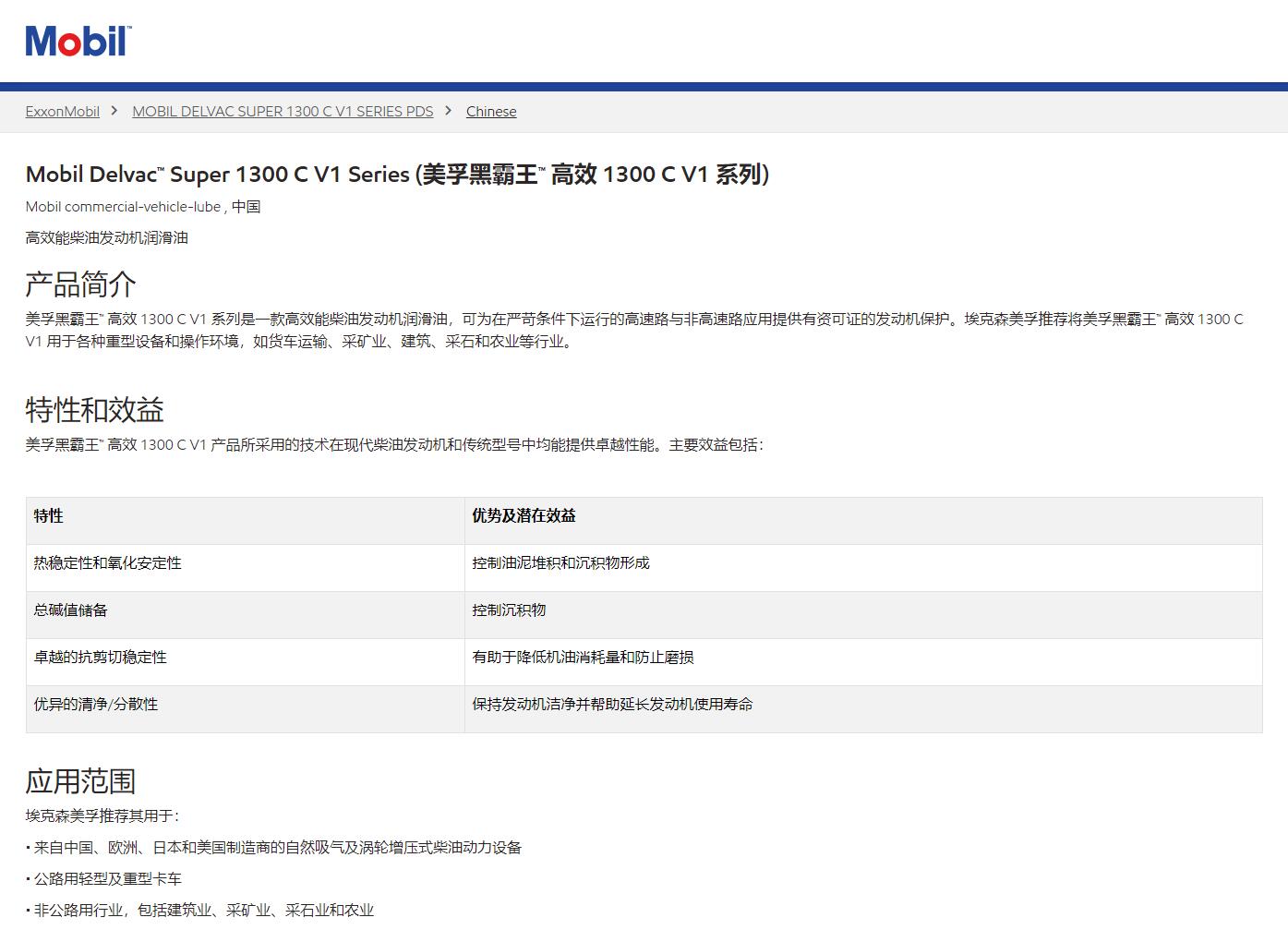Click the '公路用轻型及重型卡车' bullet

(x=104, y=879)
